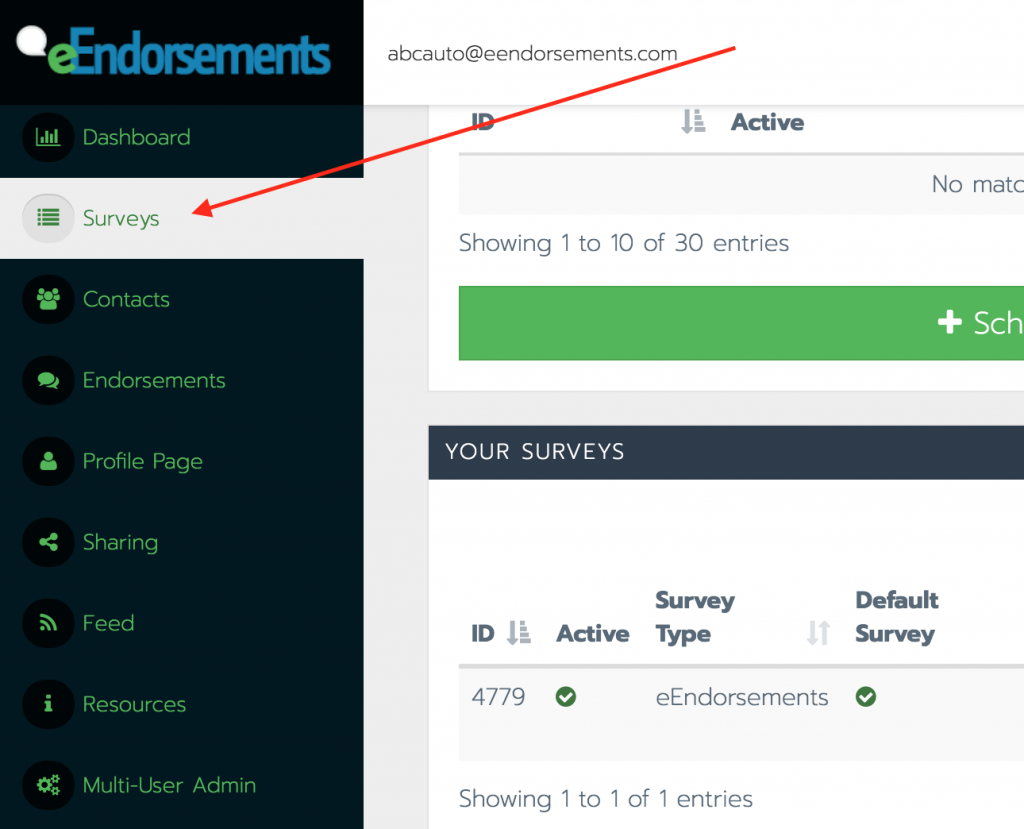Click the Feed RSS icon
The width and height of the screenshot is (1024, 829).
pos(48,623)
